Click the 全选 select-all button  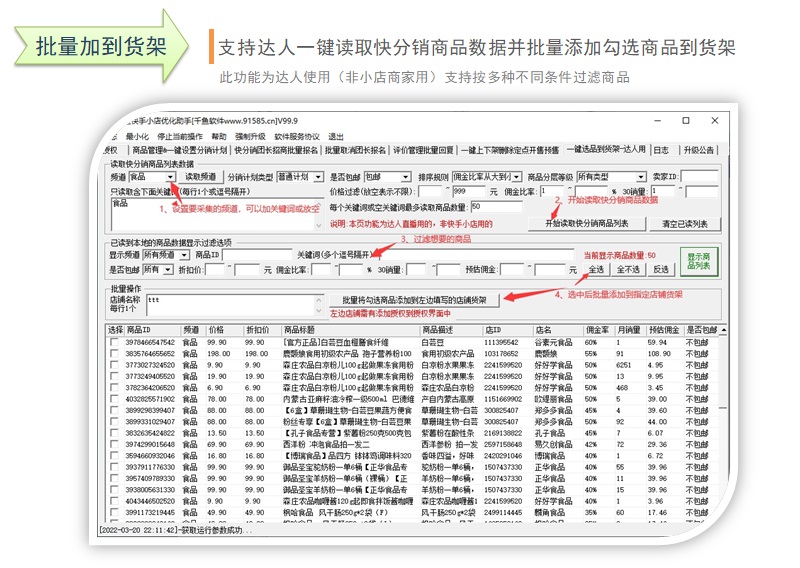click(596, 269)
